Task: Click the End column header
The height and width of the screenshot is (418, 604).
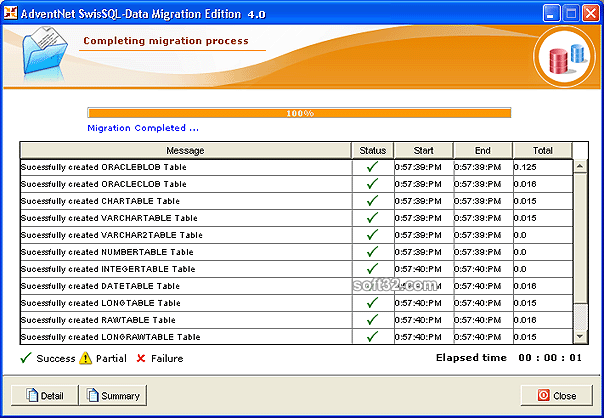Action: [x=483, y=150]
